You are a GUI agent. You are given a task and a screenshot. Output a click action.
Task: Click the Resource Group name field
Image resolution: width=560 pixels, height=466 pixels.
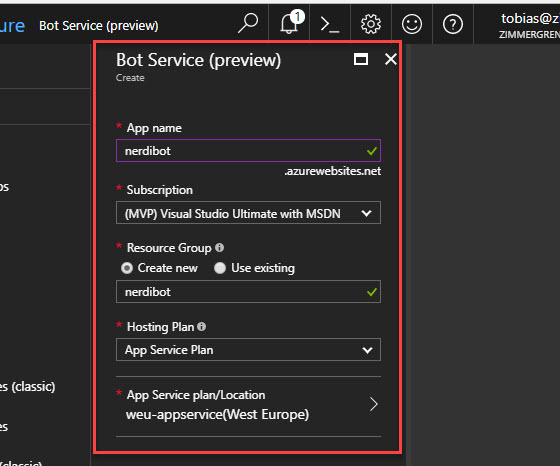[x=248, y=292]
